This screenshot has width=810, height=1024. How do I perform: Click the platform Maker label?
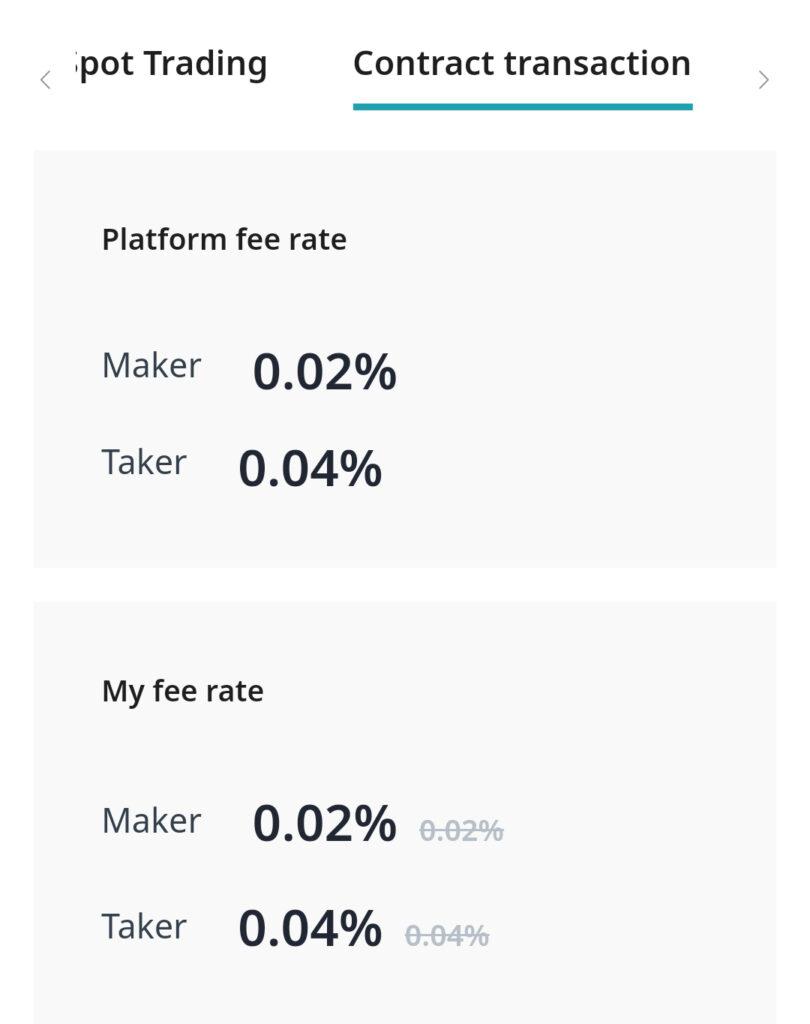(x=152, y=365)
